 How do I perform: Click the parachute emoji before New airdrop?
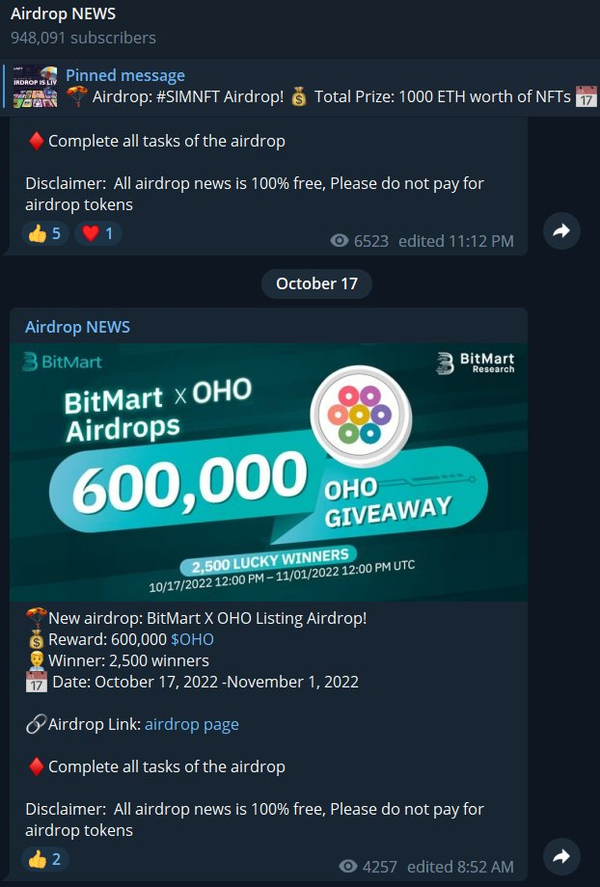36,618
